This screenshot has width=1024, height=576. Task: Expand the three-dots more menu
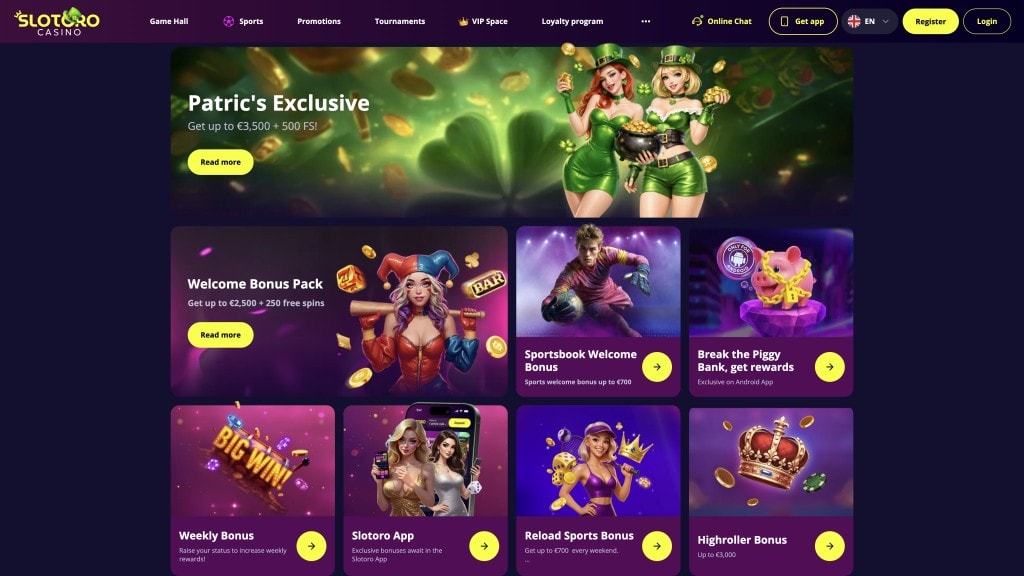[x=645, y=22]
